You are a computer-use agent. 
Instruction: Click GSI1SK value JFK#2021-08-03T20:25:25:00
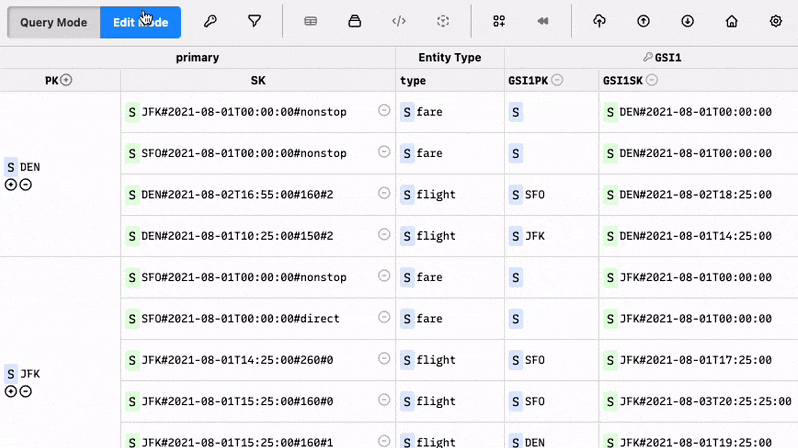click(705, 401)
